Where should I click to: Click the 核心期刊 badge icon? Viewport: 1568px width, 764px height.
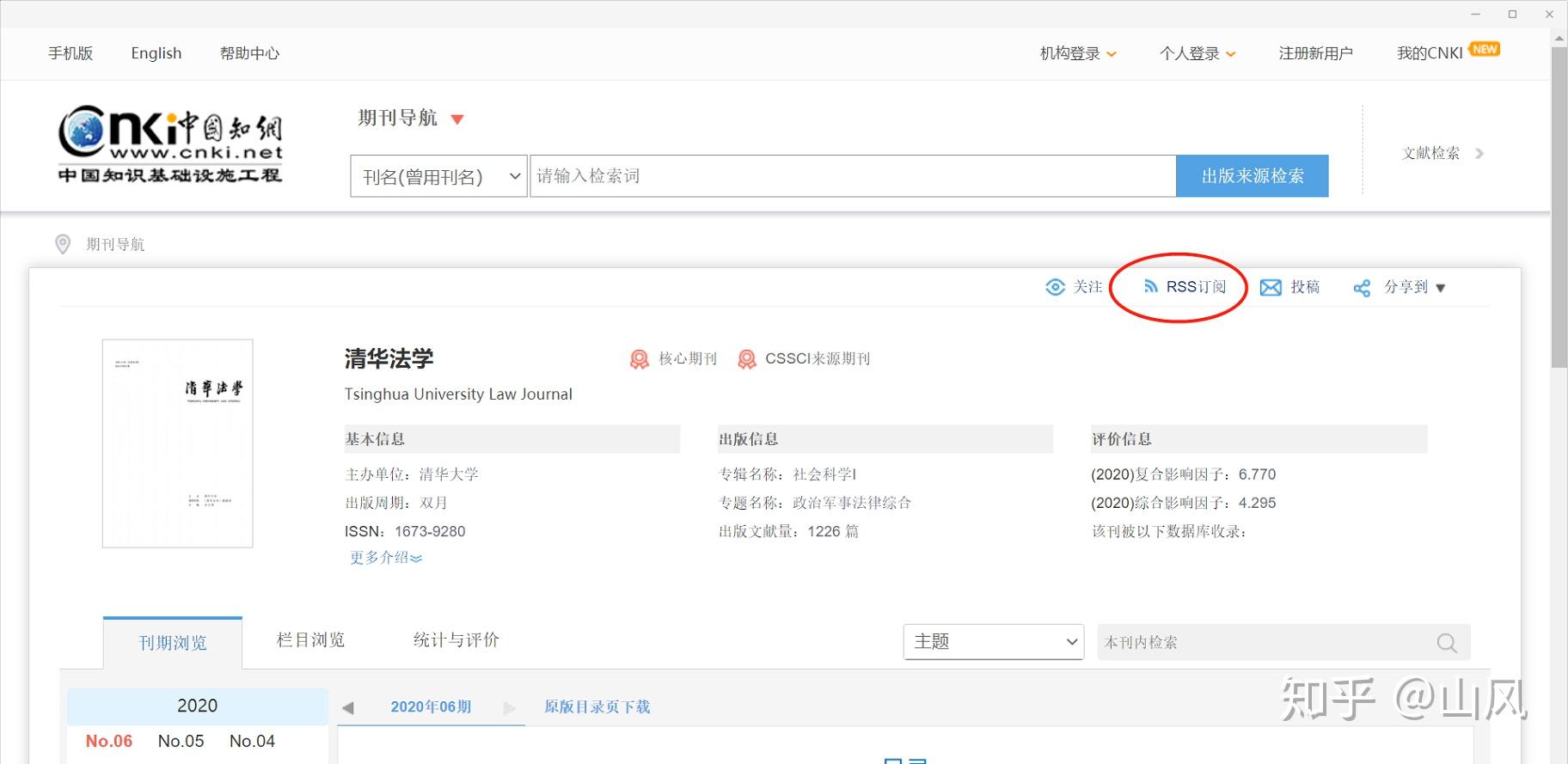[639, 359]
